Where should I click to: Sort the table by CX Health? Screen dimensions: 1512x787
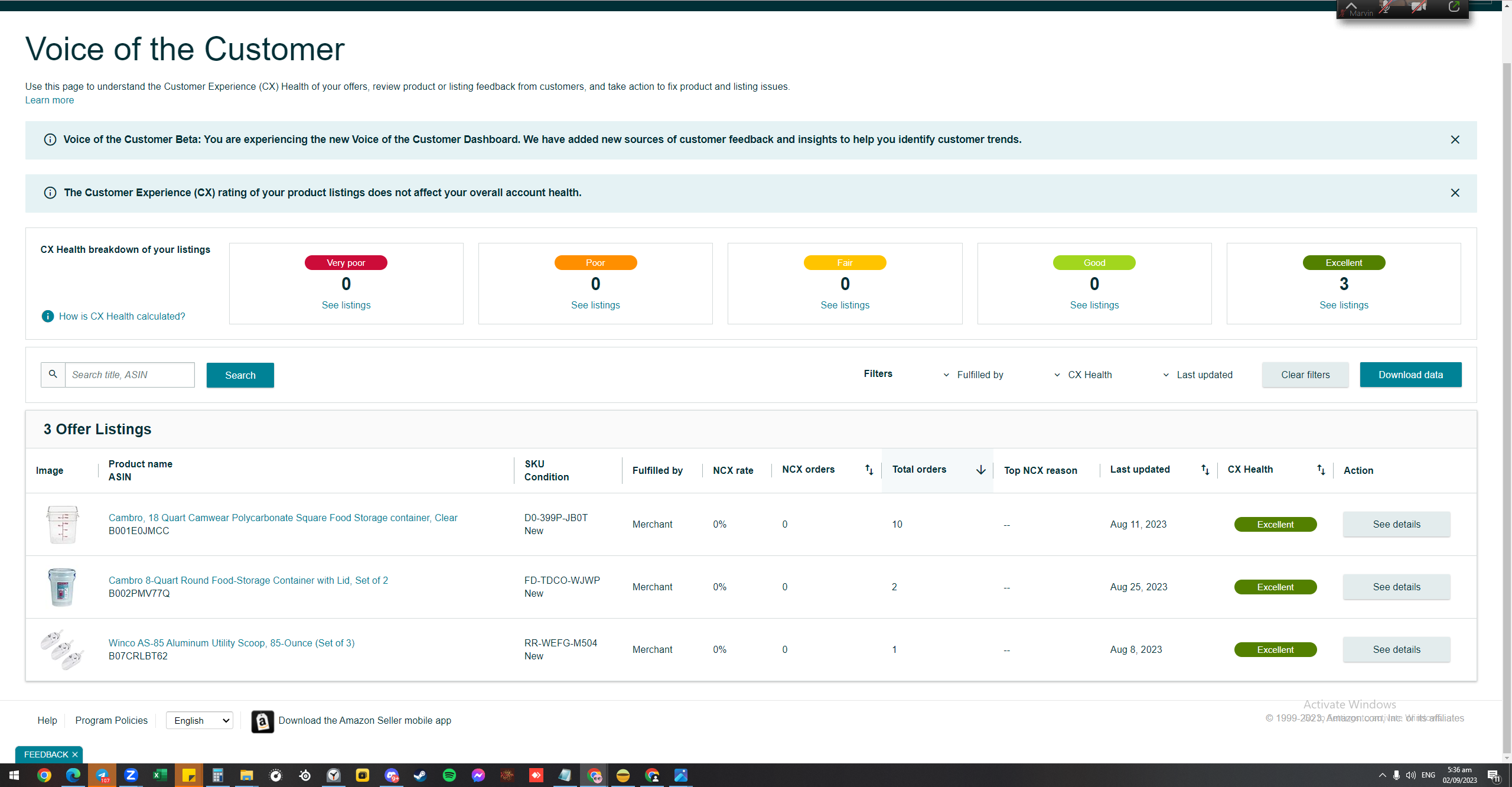coord(1321,470)
